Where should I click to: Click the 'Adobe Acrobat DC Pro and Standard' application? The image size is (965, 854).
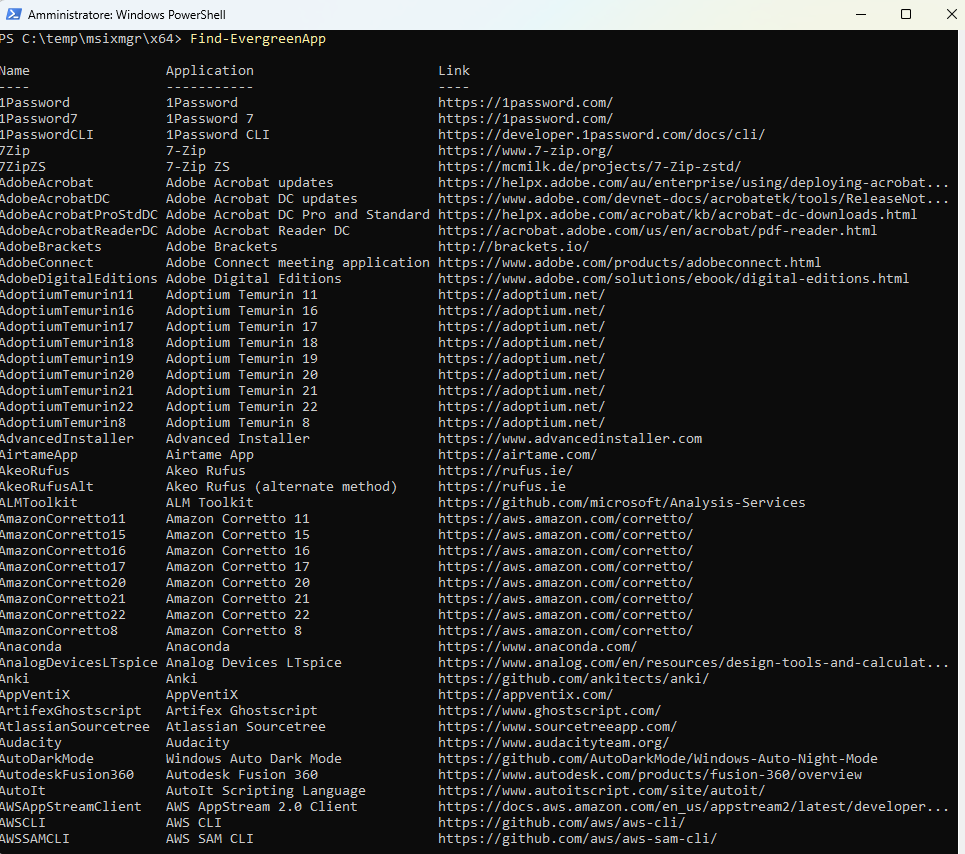click(x=298, y=215)
